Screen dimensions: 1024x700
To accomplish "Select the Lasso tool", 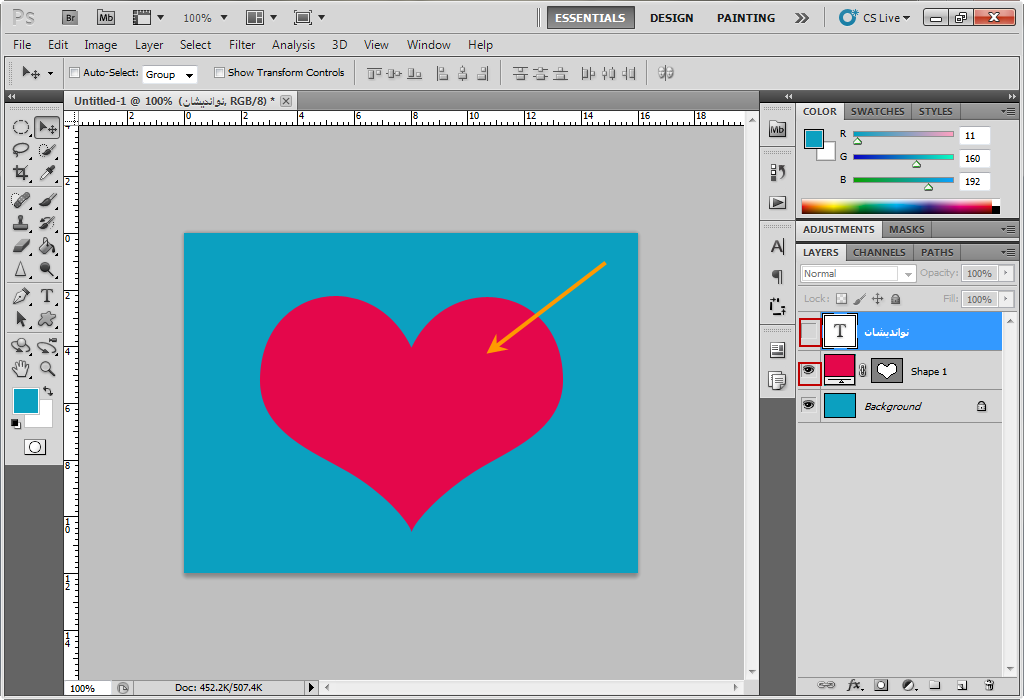I will click(21, 150).
